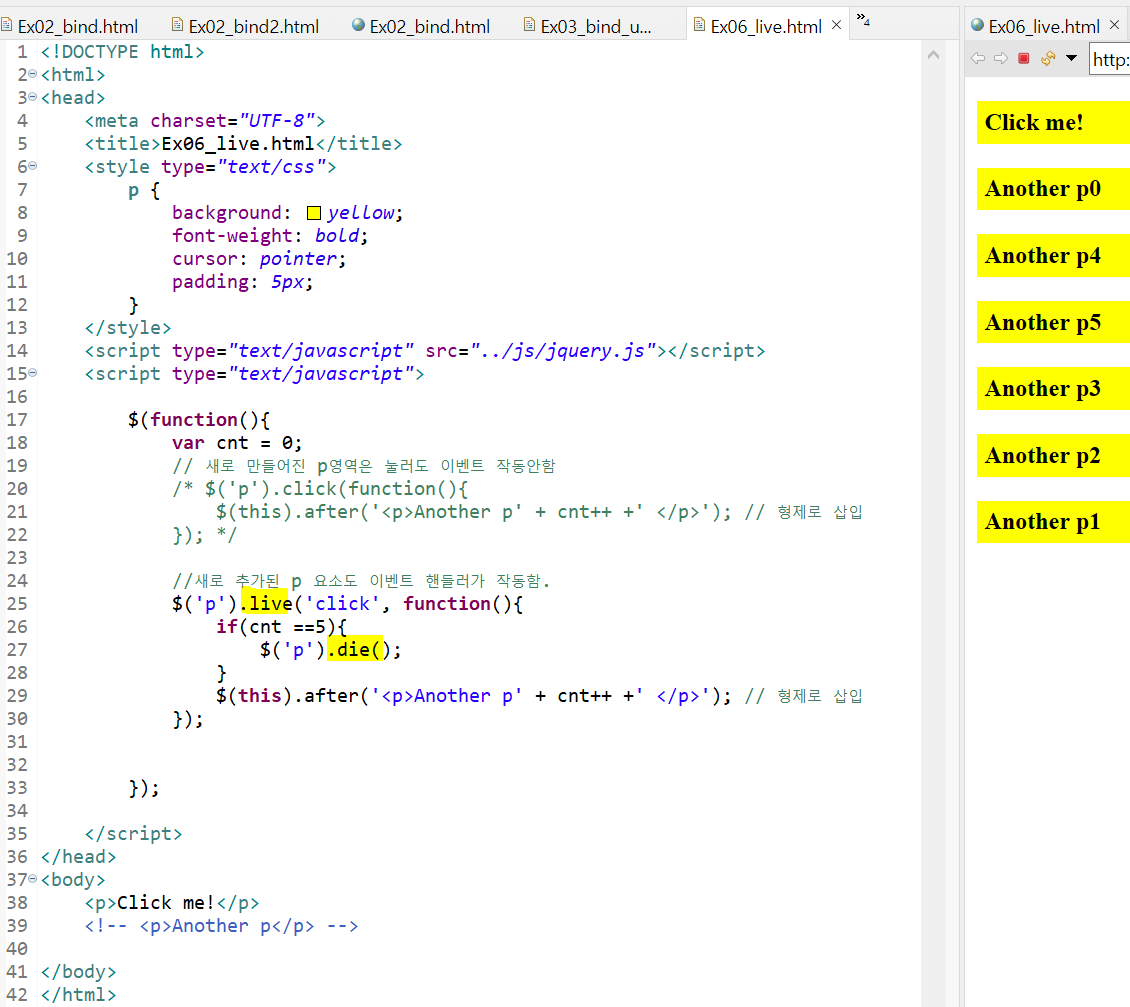Click the 'Another p0' paragraph in preview
1130x1007 pixels.
(x=1053, y=189)
